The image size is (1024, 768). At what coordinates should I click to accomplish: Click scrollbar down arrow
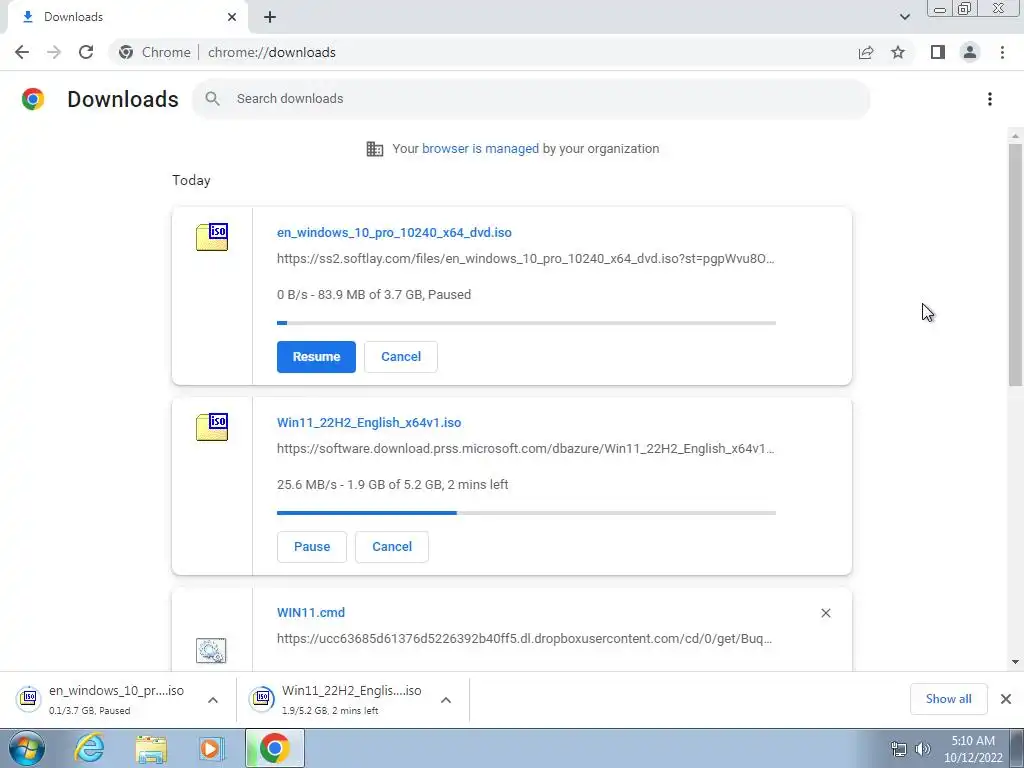pyautogui.click(x=1015, y=662)
